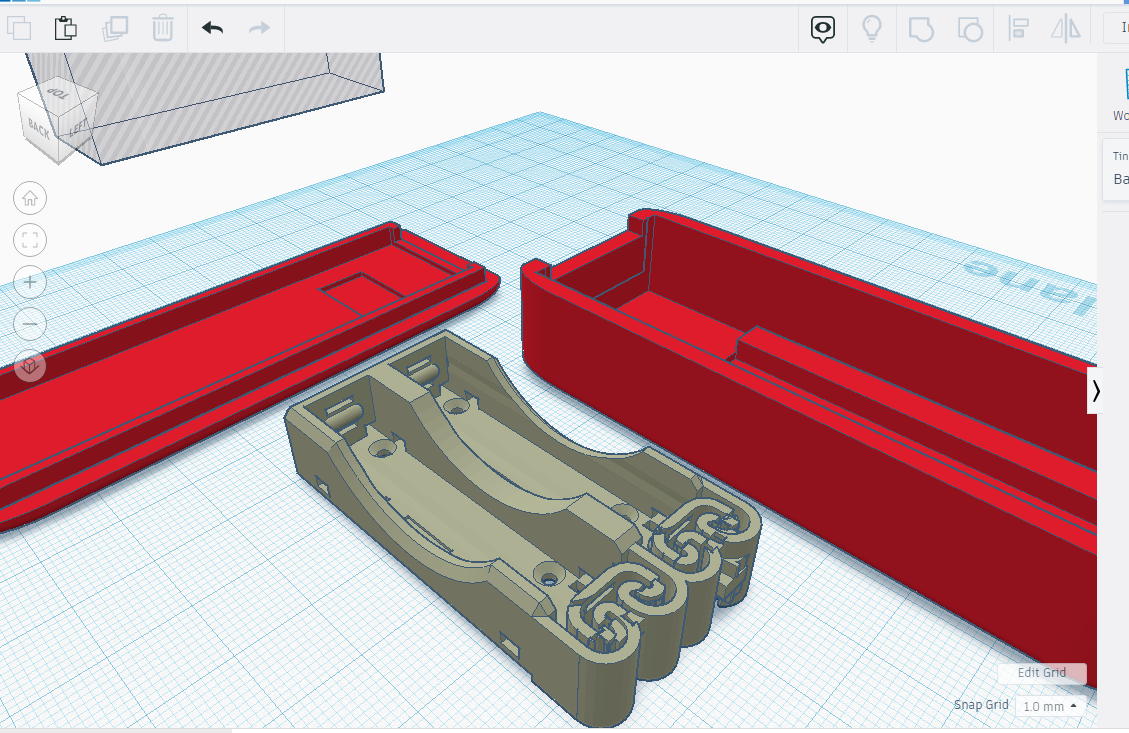Undo the last action

click(211, 27)
